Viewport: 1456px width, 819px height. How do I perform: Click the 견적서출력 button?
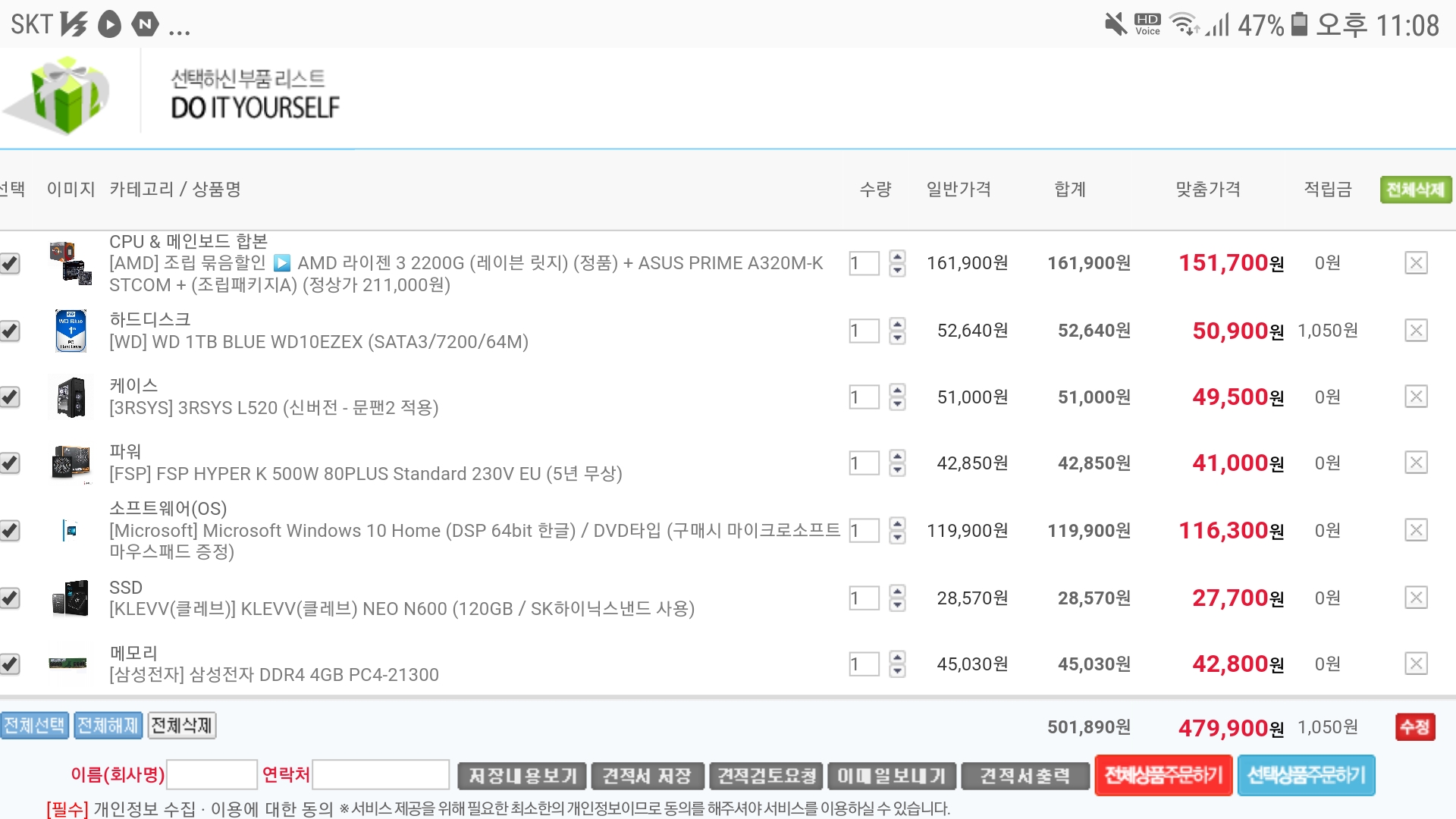point(1025,776)
